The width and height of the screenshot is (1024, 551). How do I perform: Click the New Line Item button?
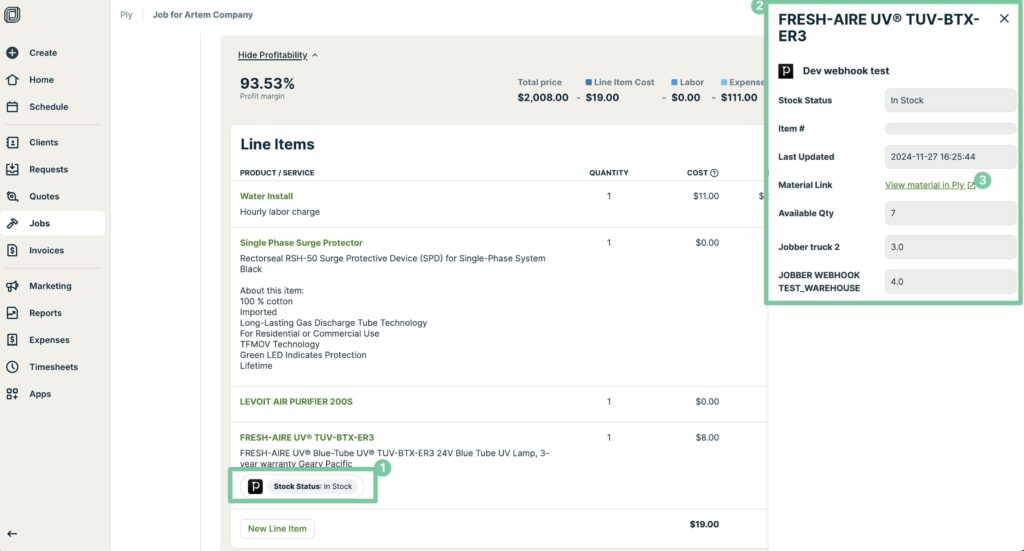(277, 529)
